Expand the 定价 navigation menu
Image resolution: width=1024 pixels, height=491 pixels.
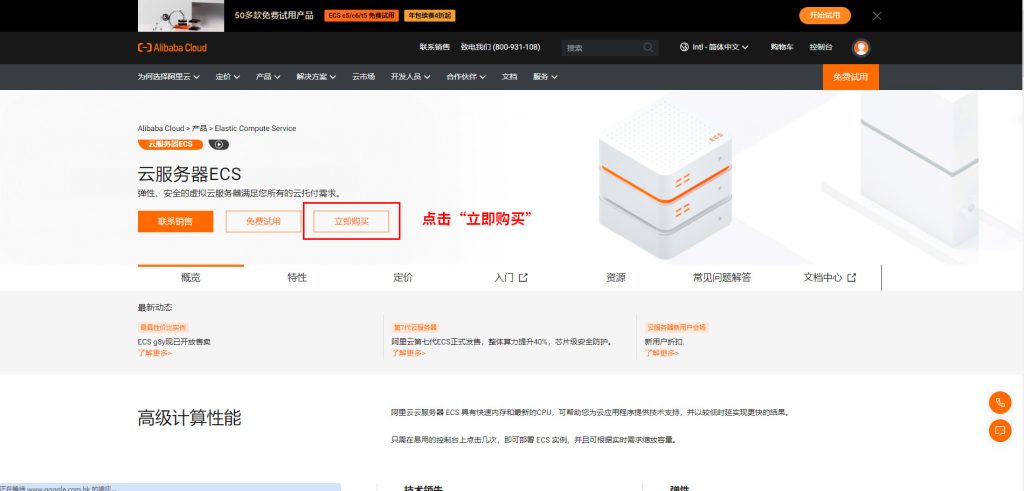pos(228,77)
